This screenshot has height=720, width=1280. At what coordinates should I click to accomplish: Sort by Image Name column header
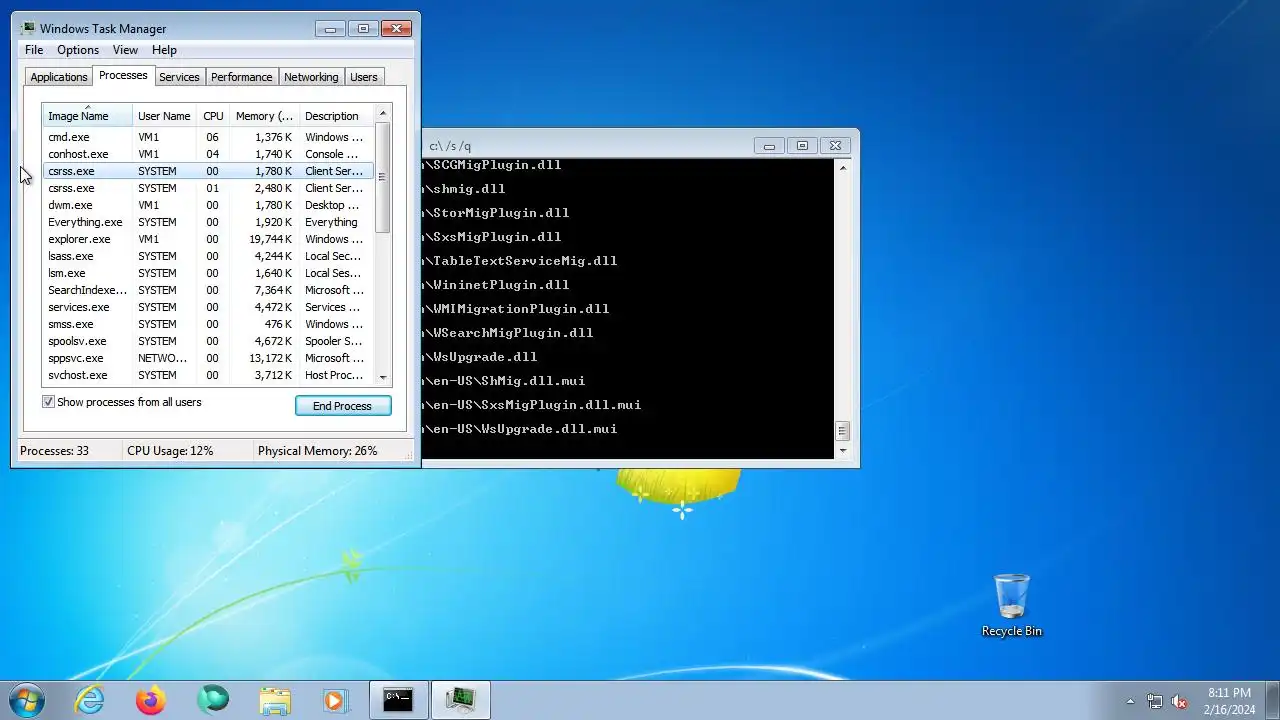click(87, 116)
